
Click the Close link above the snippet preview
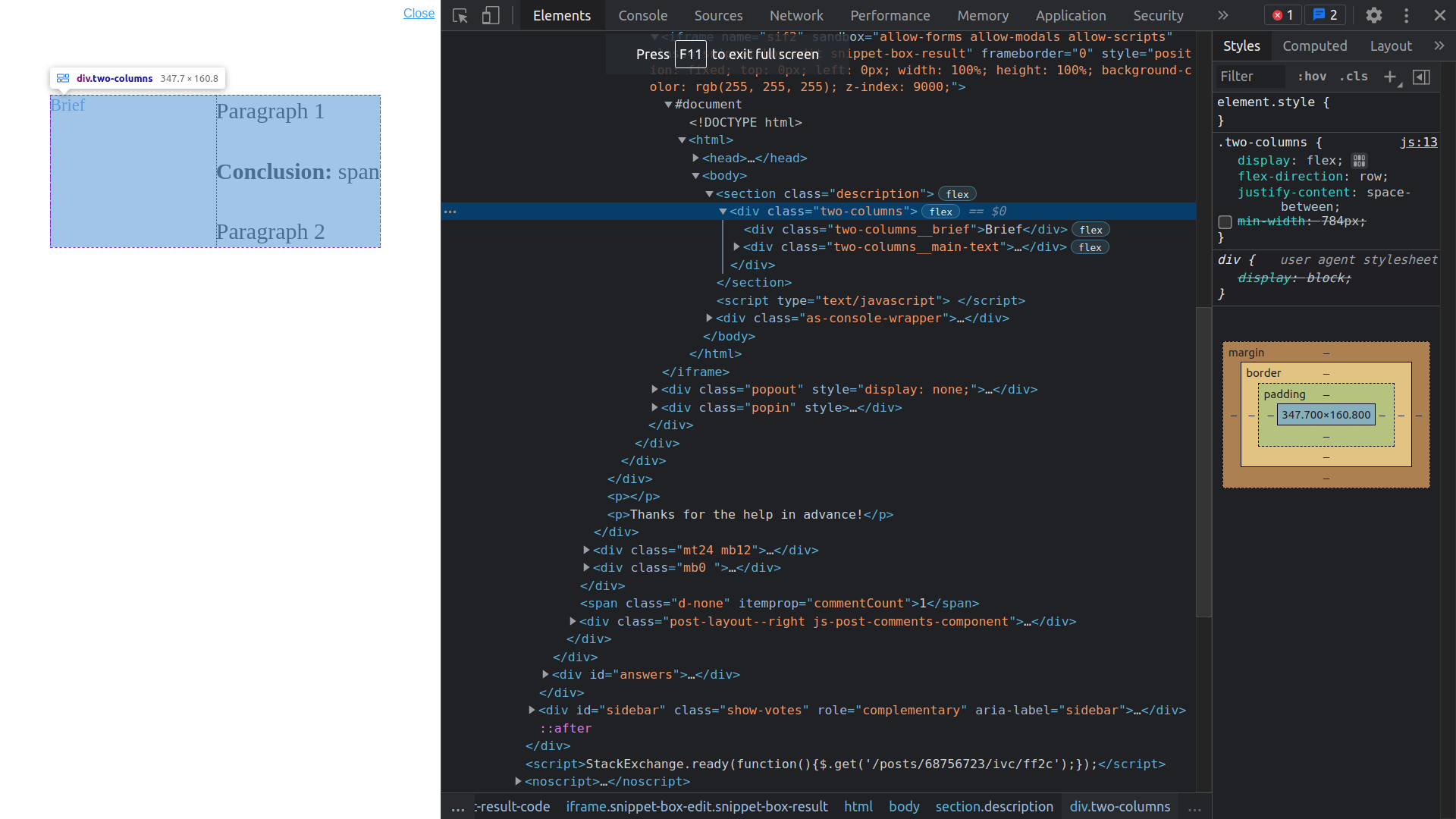pyautogui.click(x=419, y=13)
